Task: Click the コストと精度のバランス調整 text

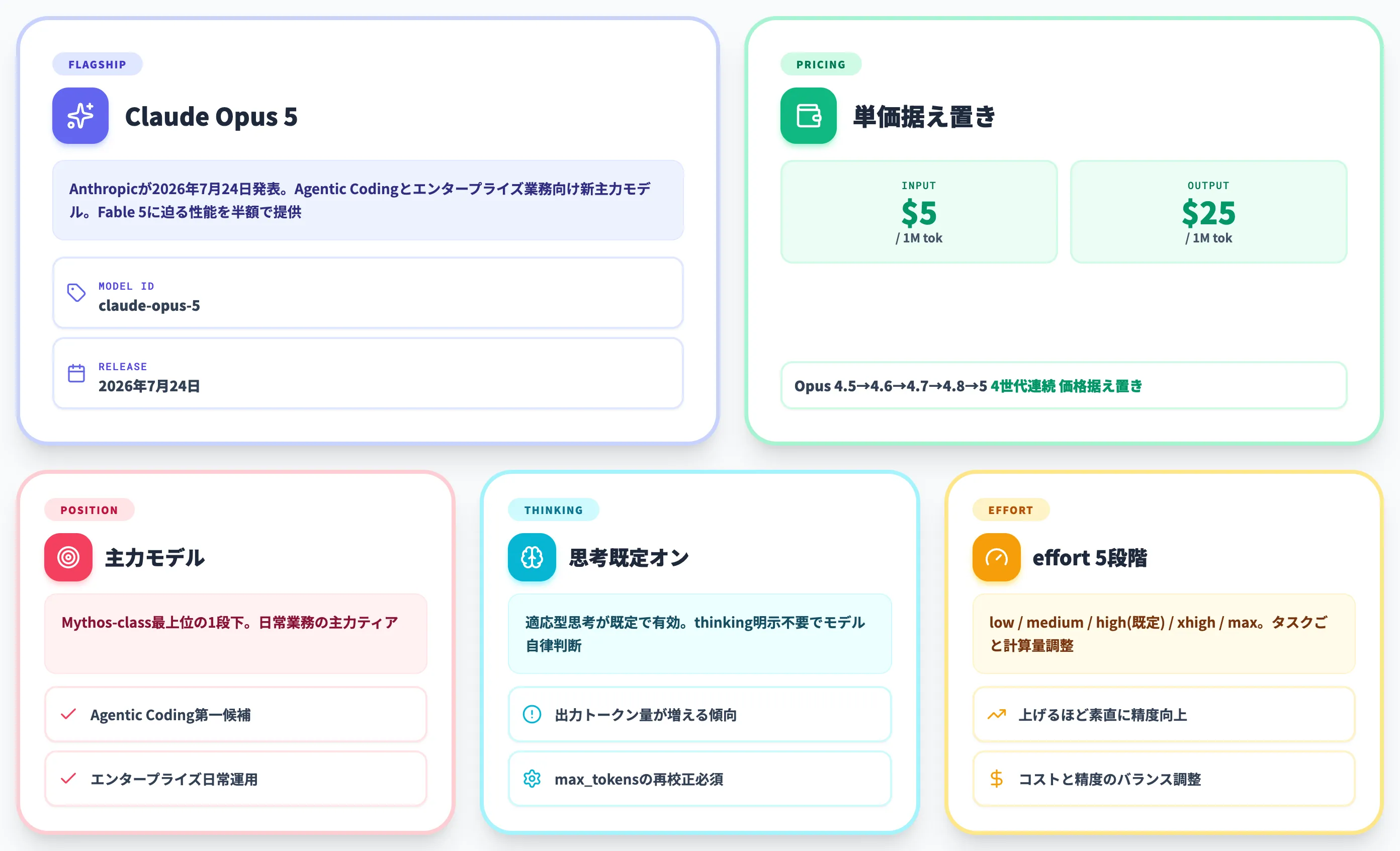Action: coord(1110,779)
